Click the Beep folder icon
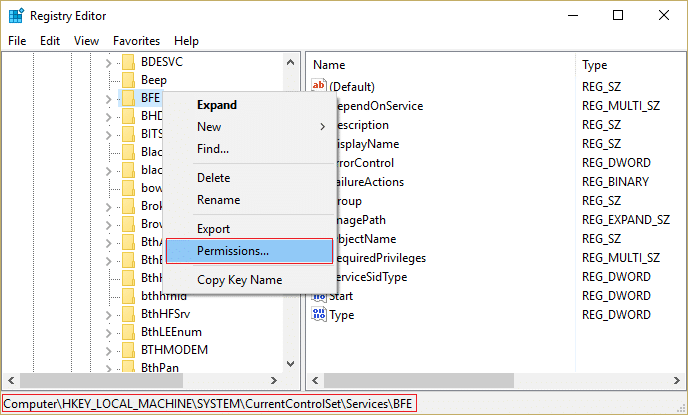 coord(127,80)
